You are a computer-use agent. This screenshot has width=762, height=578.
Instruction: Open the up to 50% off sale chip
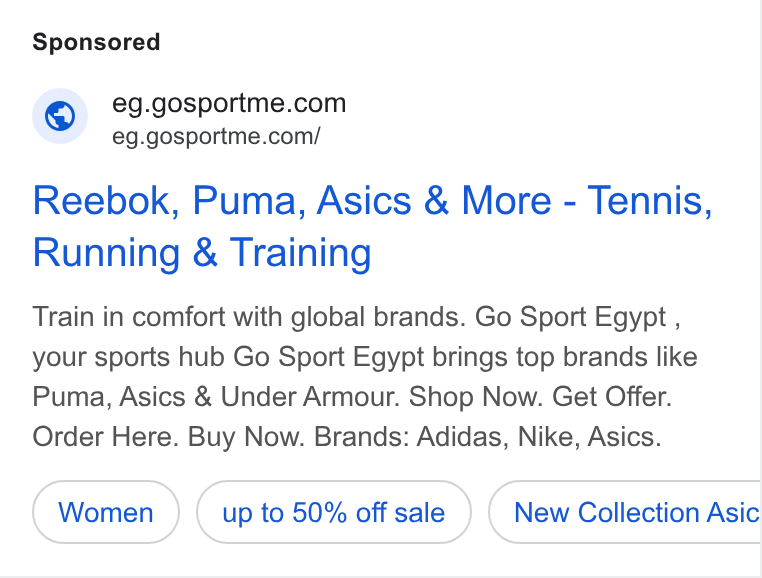[x=334, y=512]
